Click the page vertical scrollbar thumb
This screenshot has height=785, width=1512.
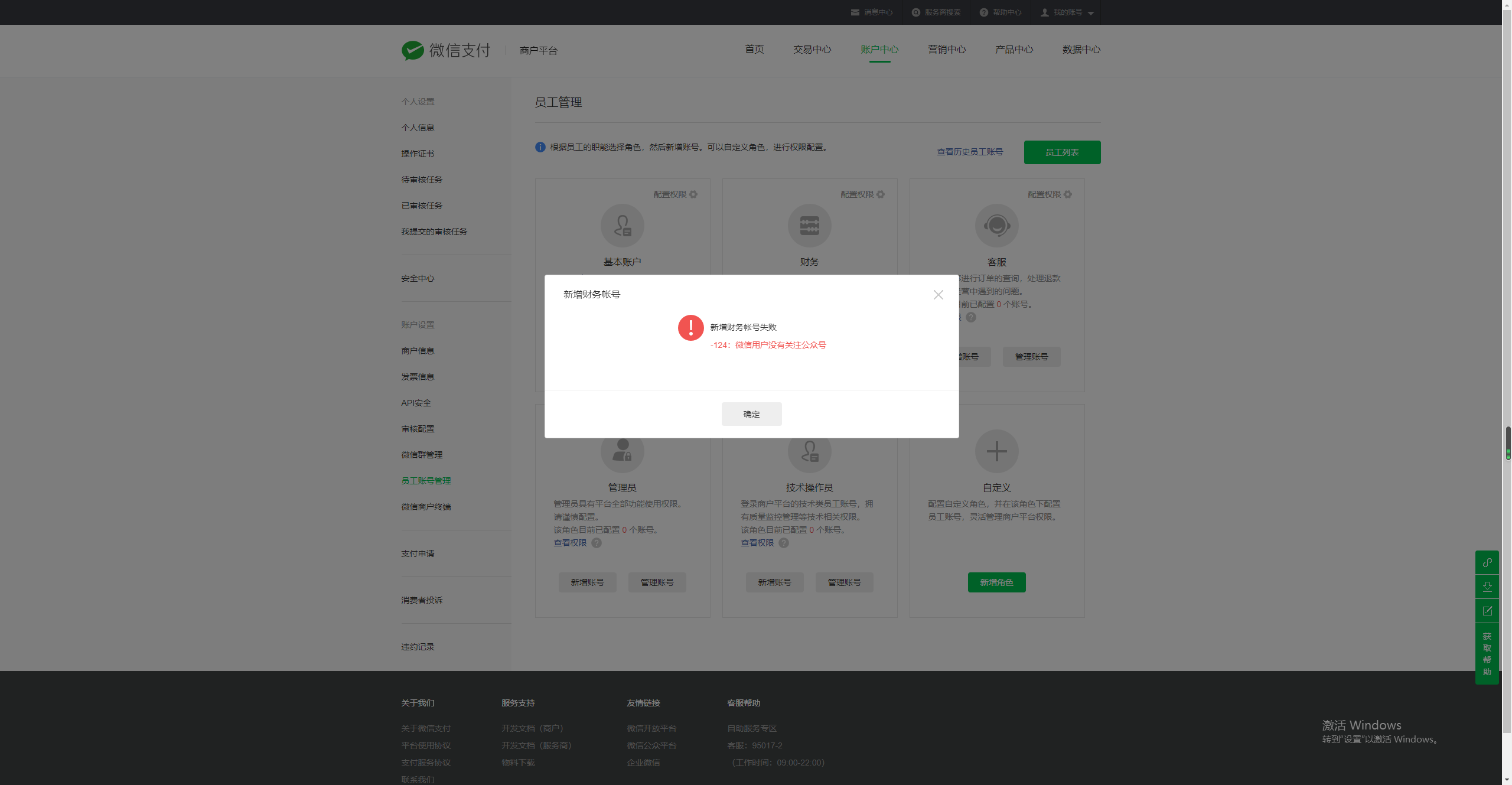1508,443
